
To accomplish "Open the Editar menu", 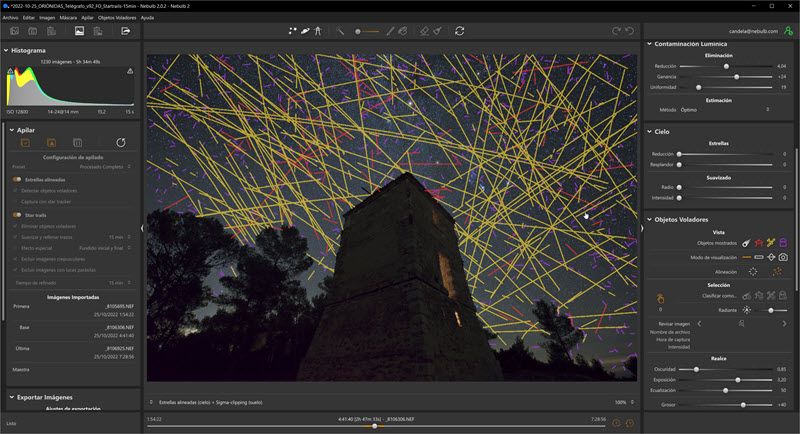I will point(29,17).
